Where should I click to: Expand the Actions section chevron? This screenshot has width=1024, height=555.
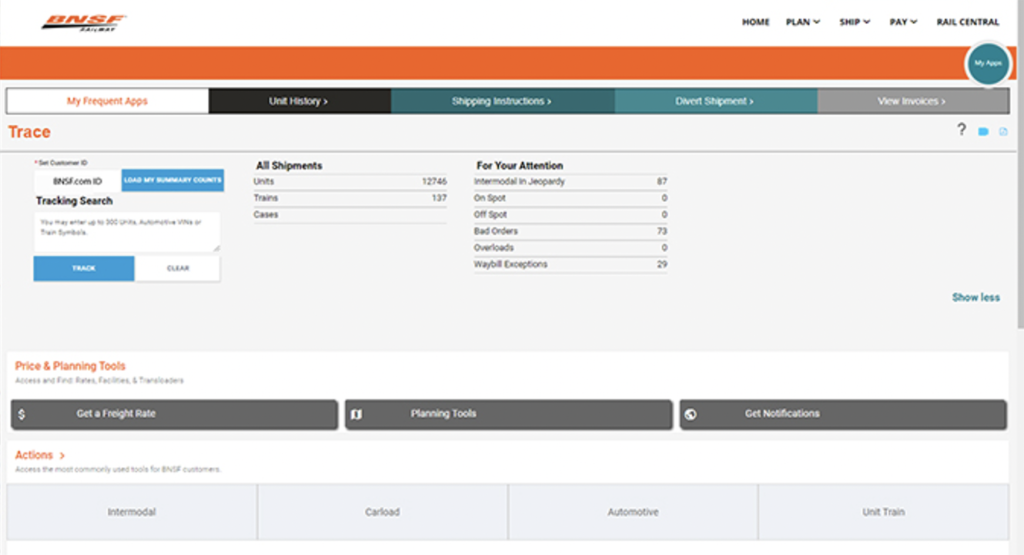click(62, 456)
